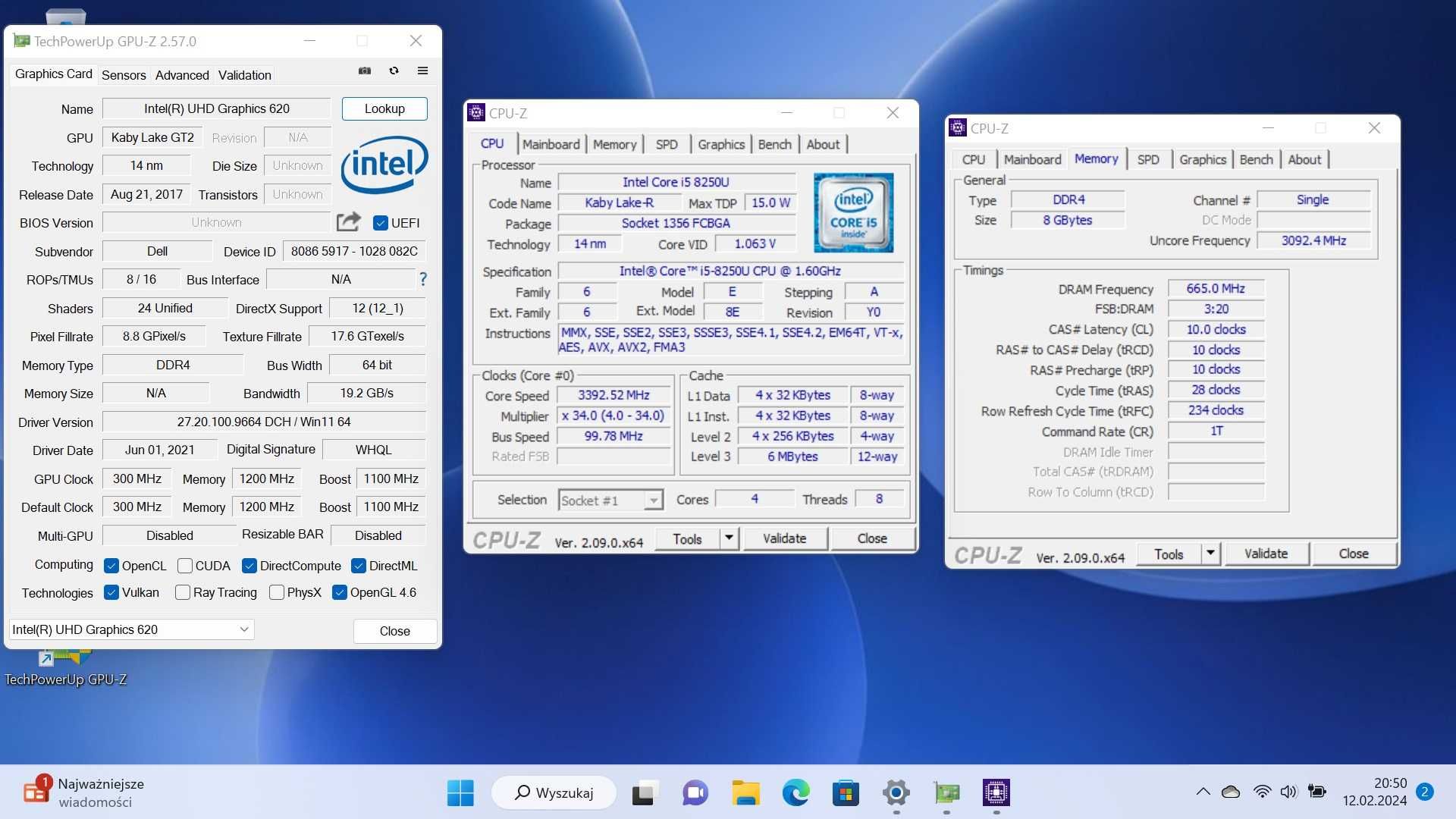Switch to CPU-Z taskbar icon
The height and width of the screenshot is (819, 1456).
[996, 793]
